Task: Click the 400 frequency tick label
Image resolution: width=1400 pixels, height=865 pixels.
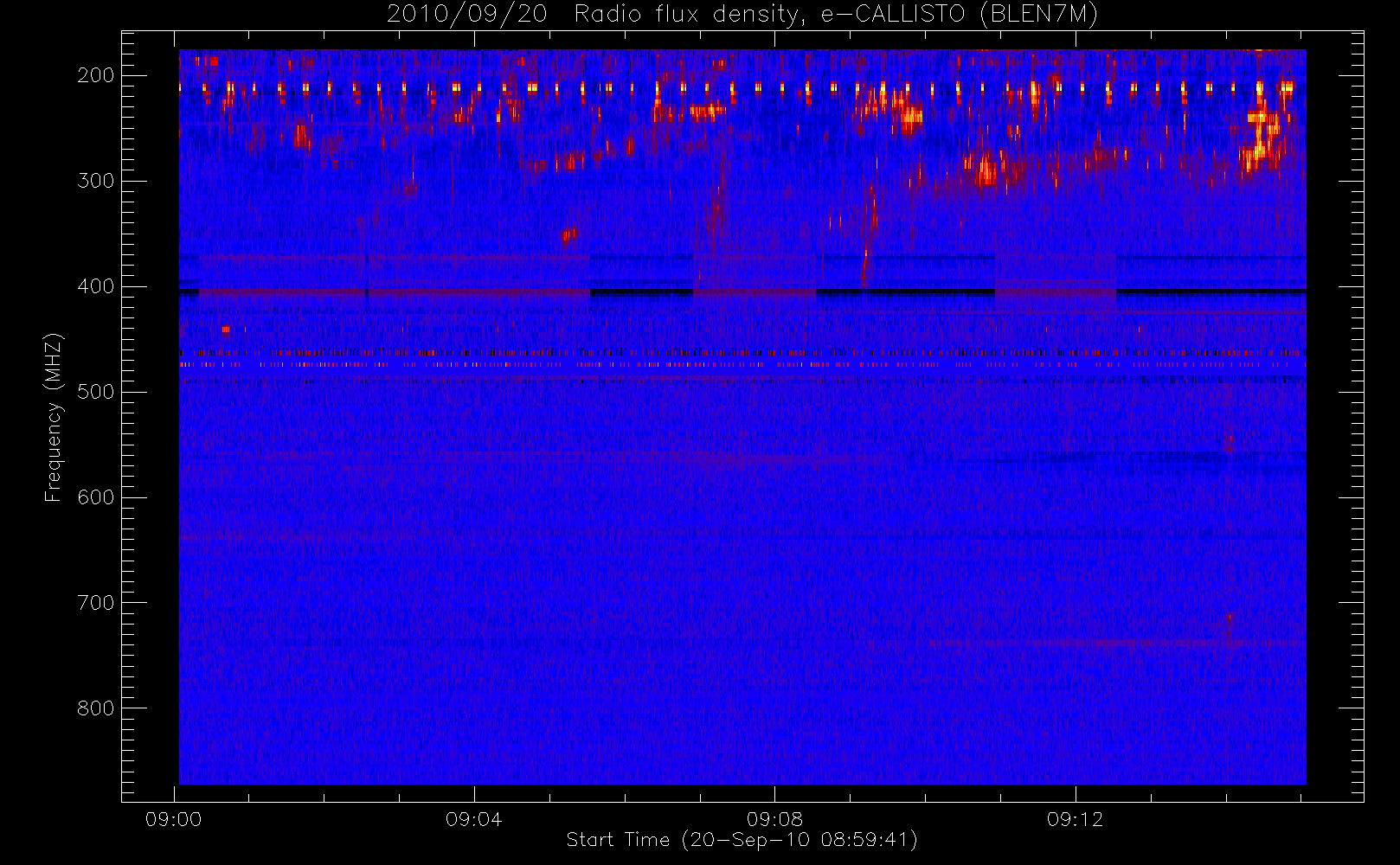Action: (x=96, y=286)
